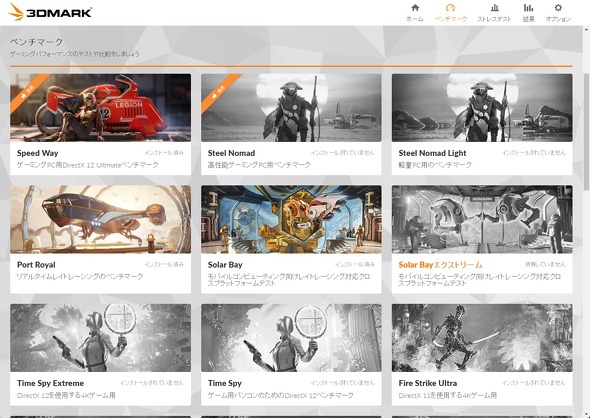Click the Port Royal title text
This screenshot has width=590, height=418.
[x=36, y=265]
